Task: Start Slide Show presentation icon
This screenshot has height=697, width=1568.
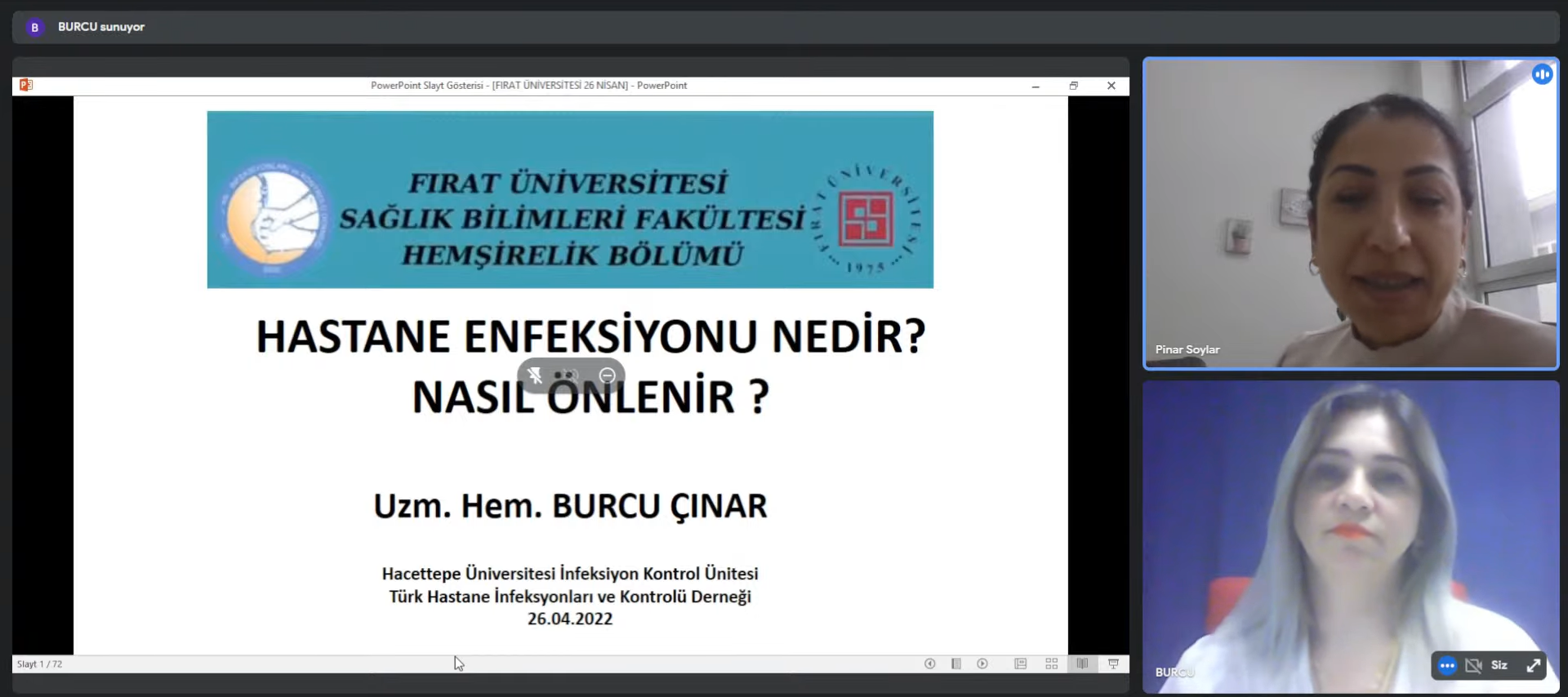Action: coord(1113,664)
